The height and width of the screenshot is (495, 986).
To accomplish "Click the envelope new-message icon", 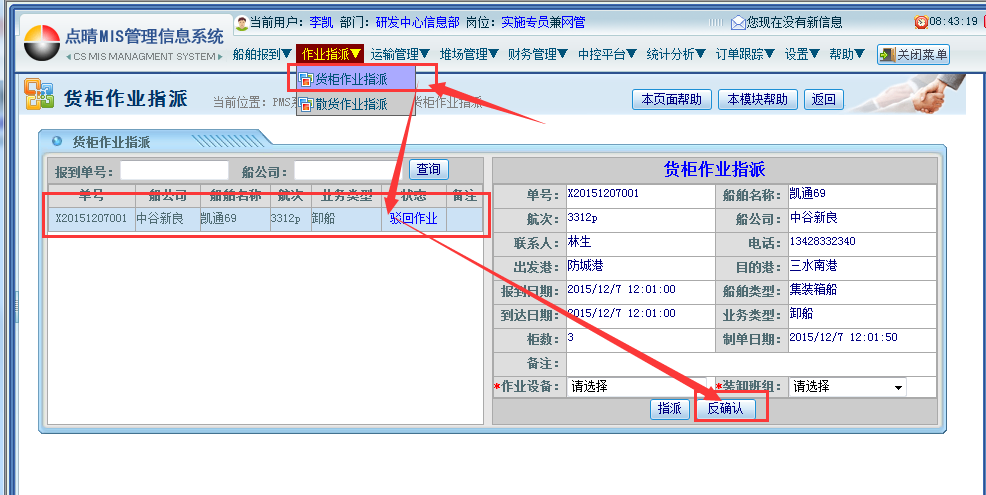I will [738, 22].
